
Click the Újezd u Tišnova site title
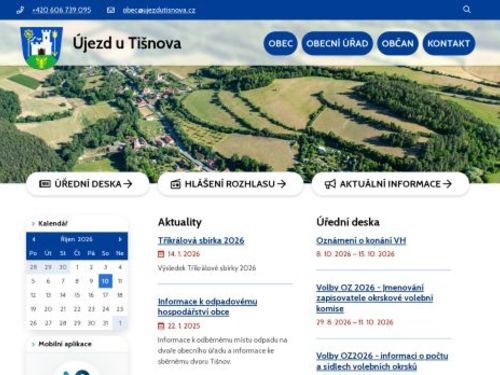[127, 43]
